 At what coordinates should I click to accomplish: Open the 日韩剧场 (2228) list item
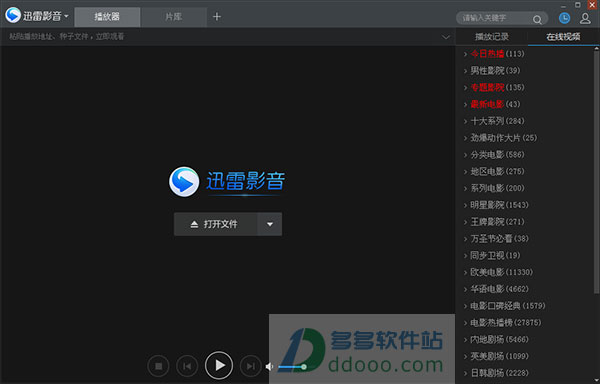[496, 374]
